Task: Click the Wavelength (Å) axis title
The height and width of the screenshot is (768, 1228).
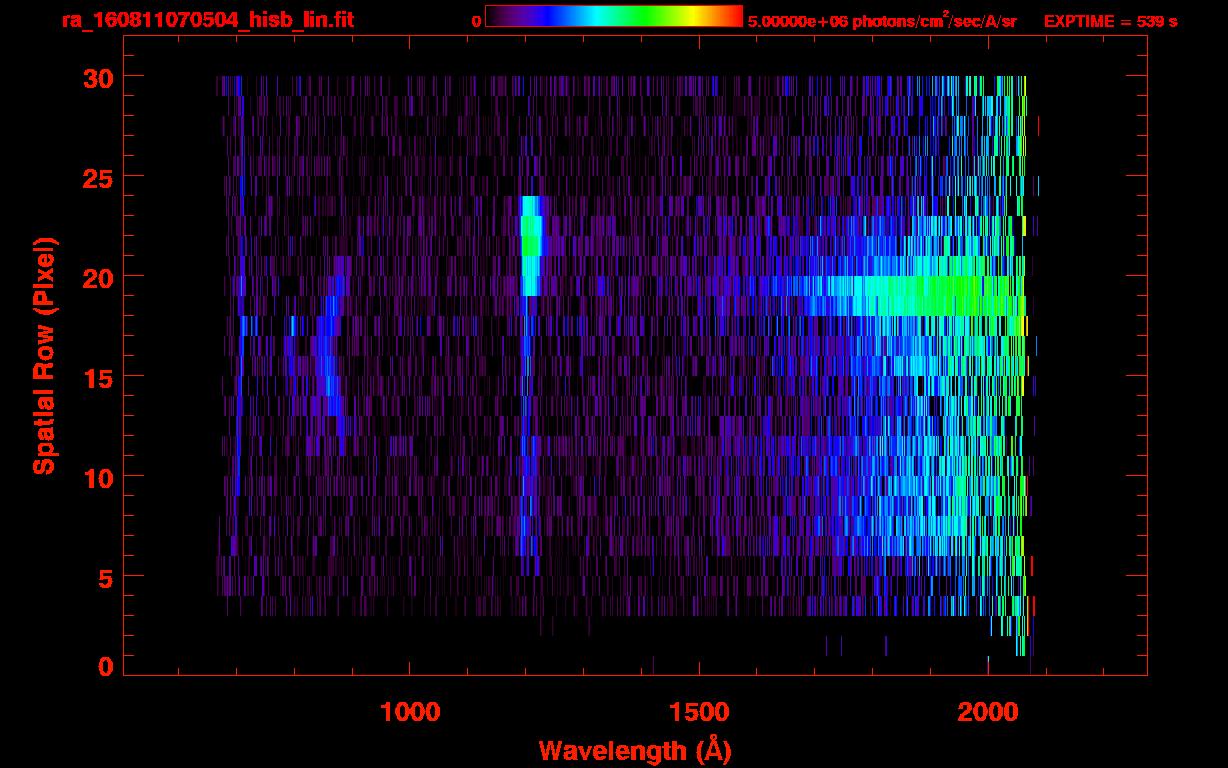Action: 635,750
